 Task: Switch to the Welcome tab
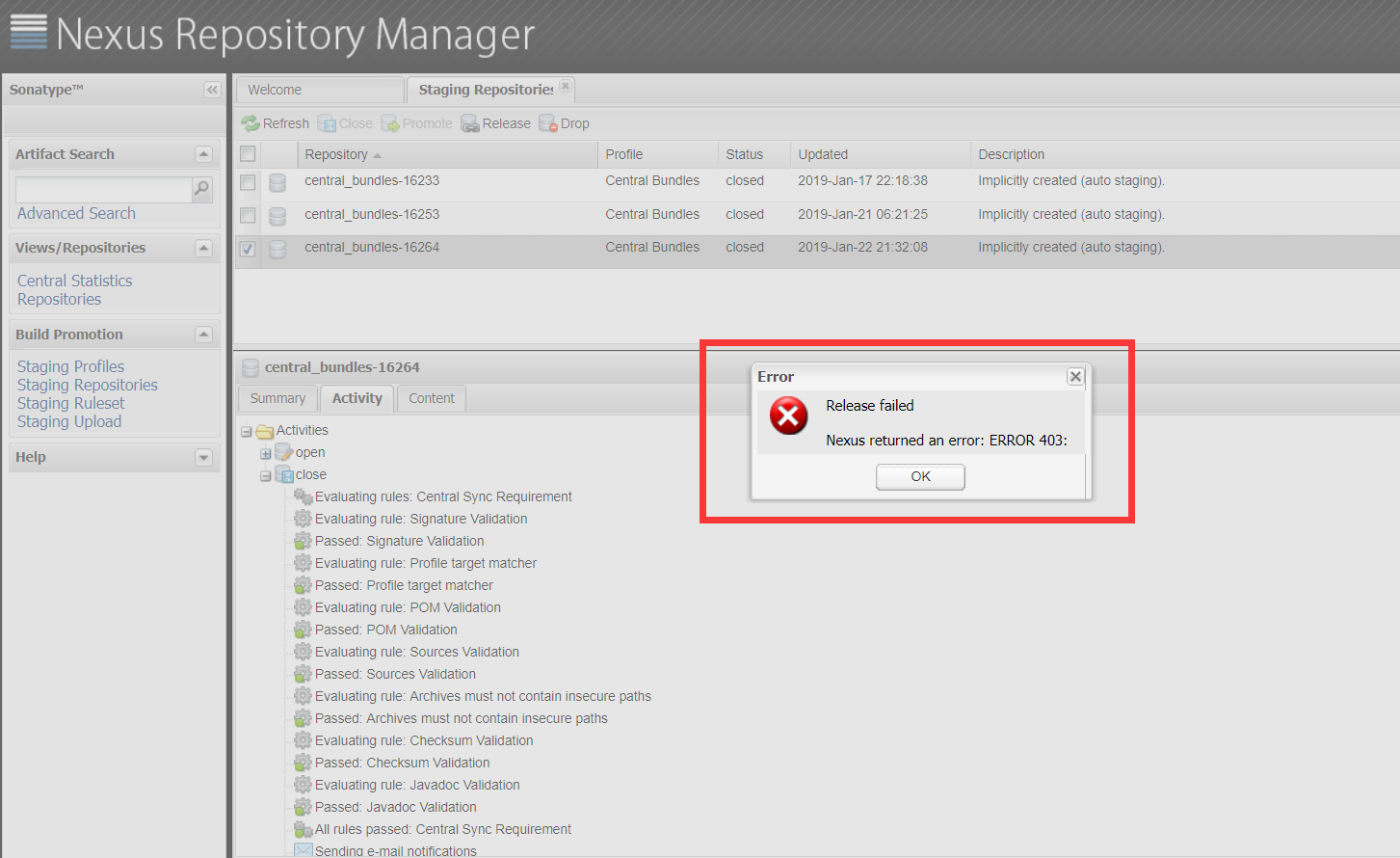click(x=319, y=90)
